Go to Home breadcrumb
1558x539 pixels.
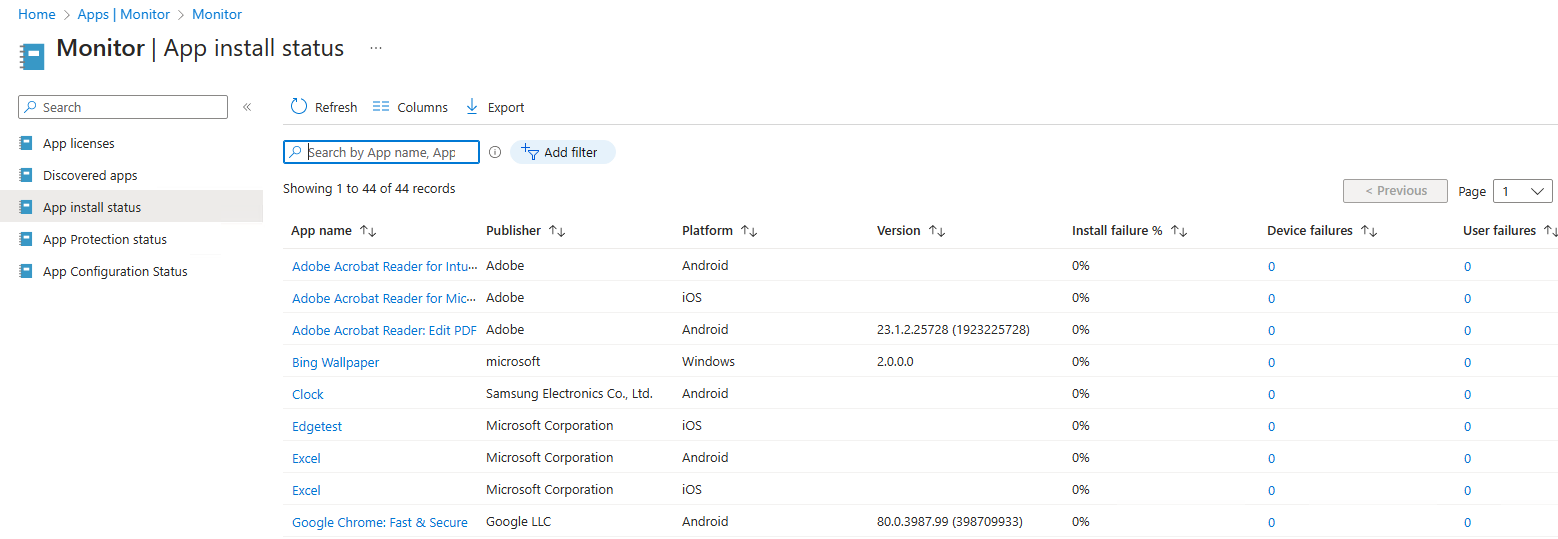pos(37,14)
